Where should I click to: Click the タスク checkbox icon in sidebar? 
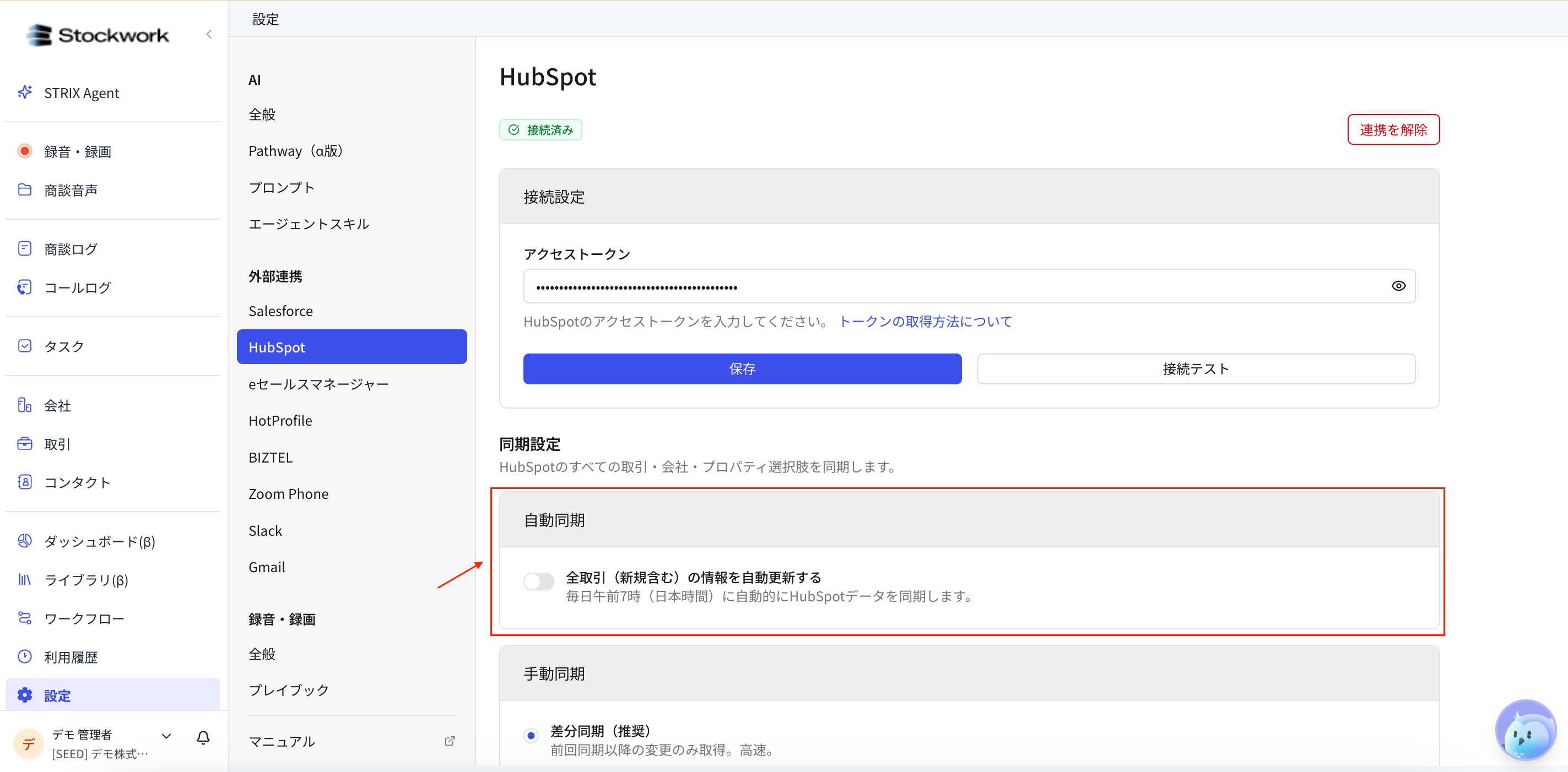coord(24,346)
